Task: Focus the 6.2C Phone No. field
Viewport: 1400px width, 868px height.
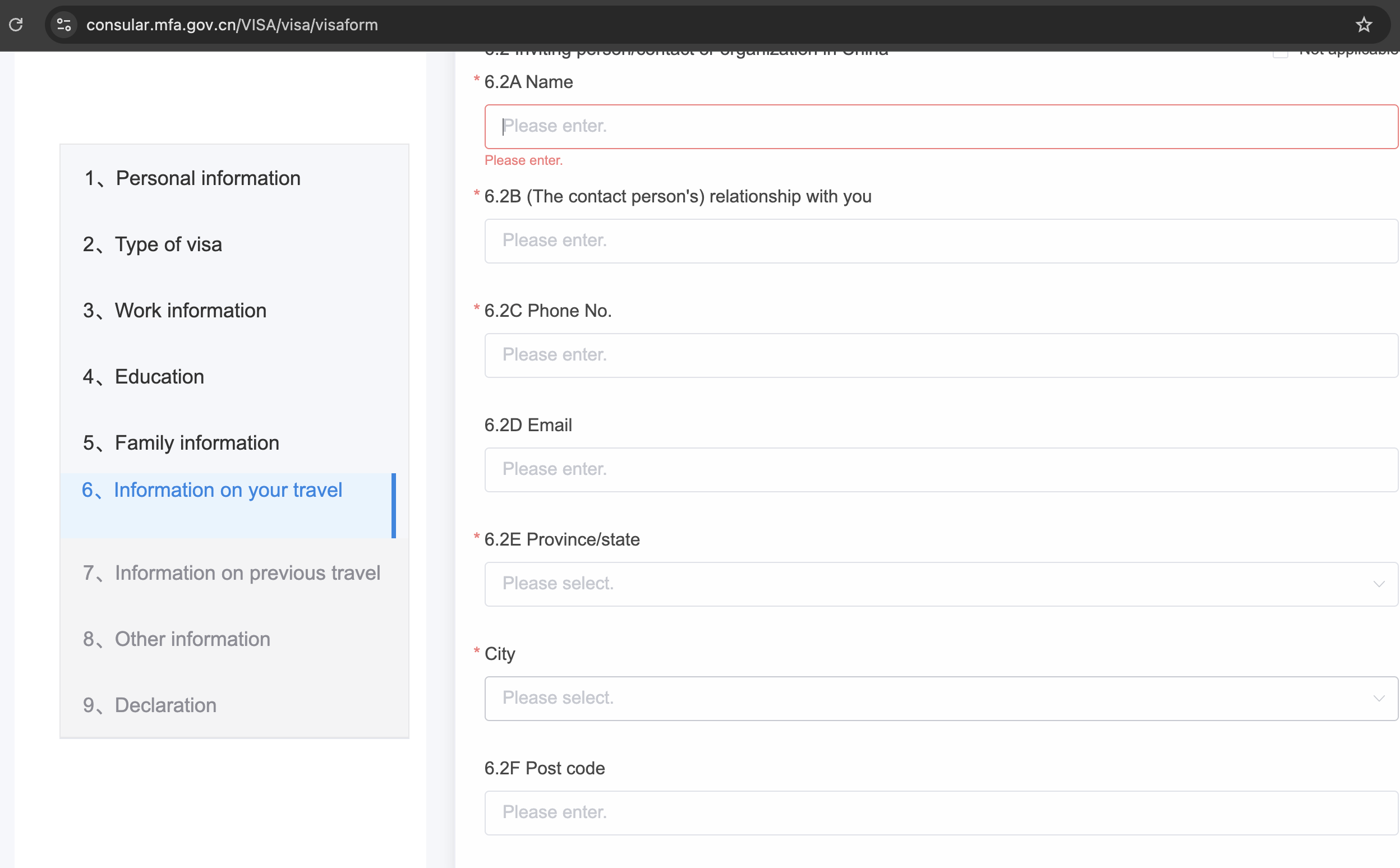Action: click(941, 355)
